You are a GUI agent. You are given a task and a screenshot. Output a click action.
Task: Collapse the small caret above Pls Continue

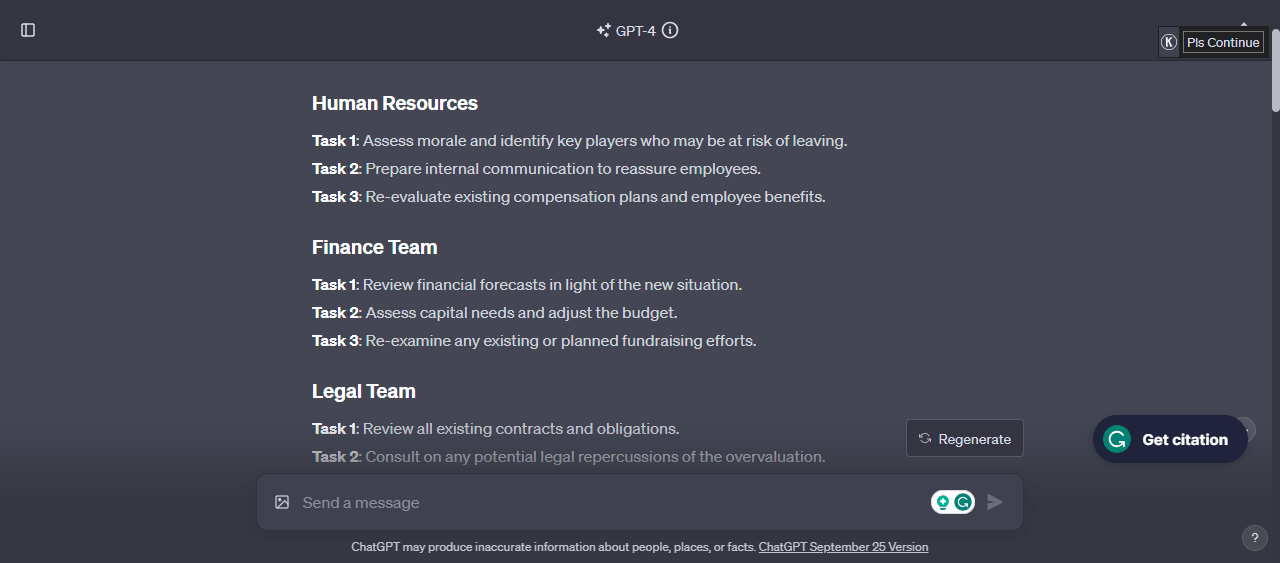coord(1244,23)
